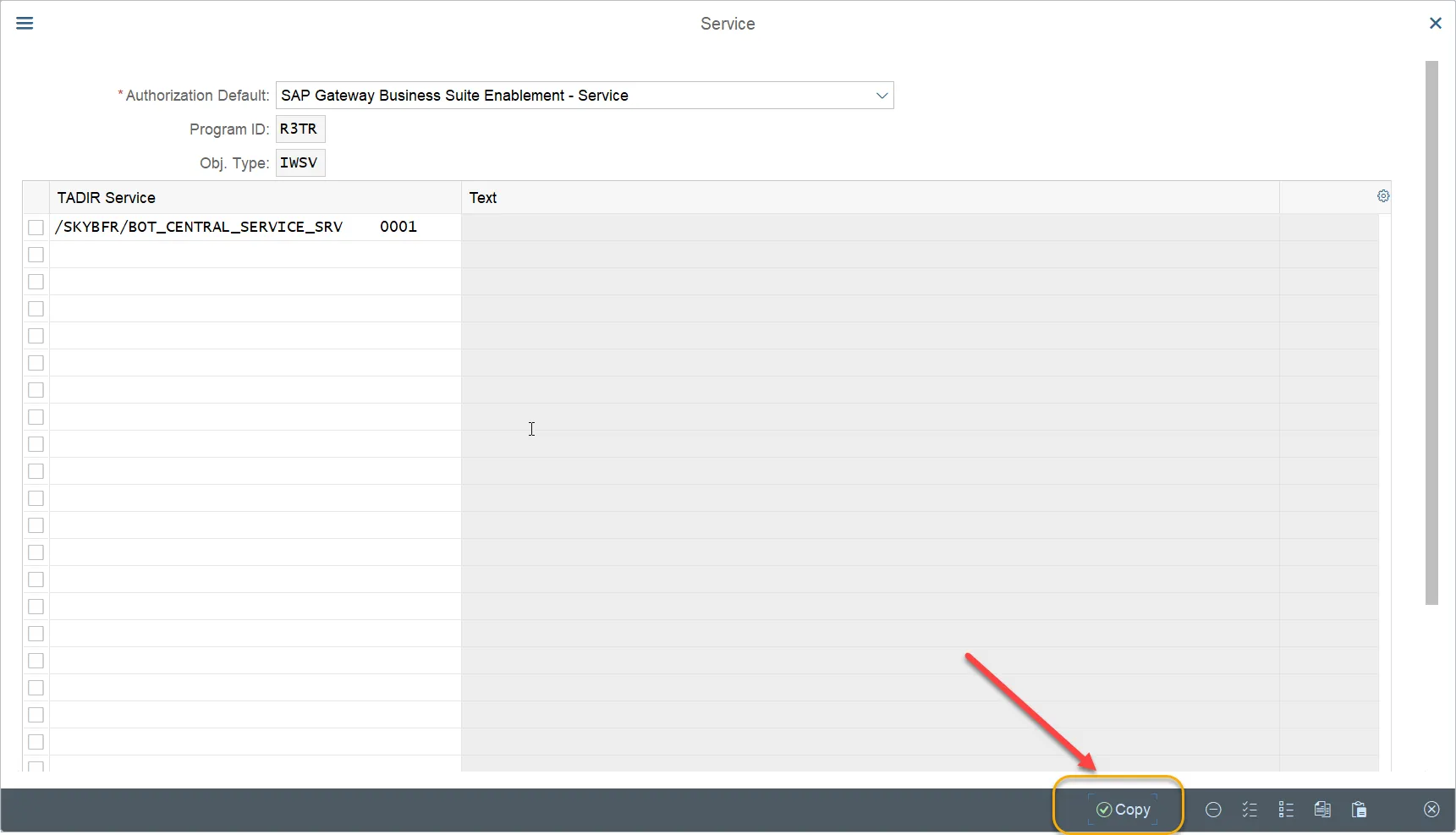This screenshot has width=1456, height=835.
Task: Click the table settings gear icon
Action: (1383, 196)
